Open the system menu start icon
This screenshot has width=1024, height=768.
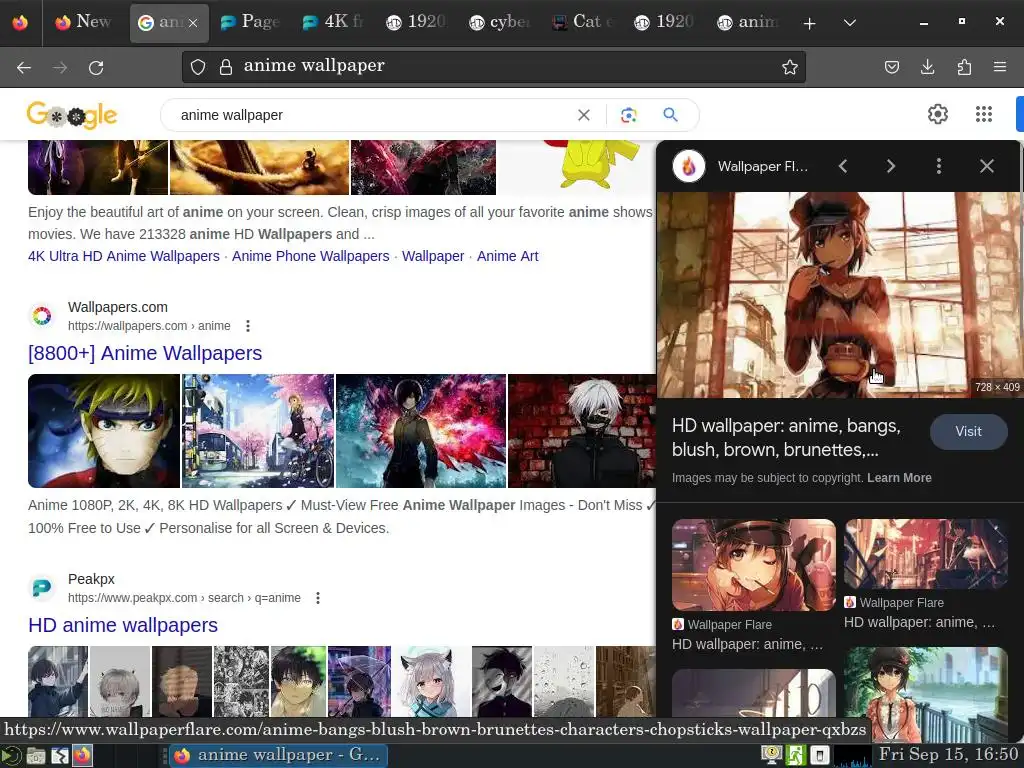tap(12, 756)
